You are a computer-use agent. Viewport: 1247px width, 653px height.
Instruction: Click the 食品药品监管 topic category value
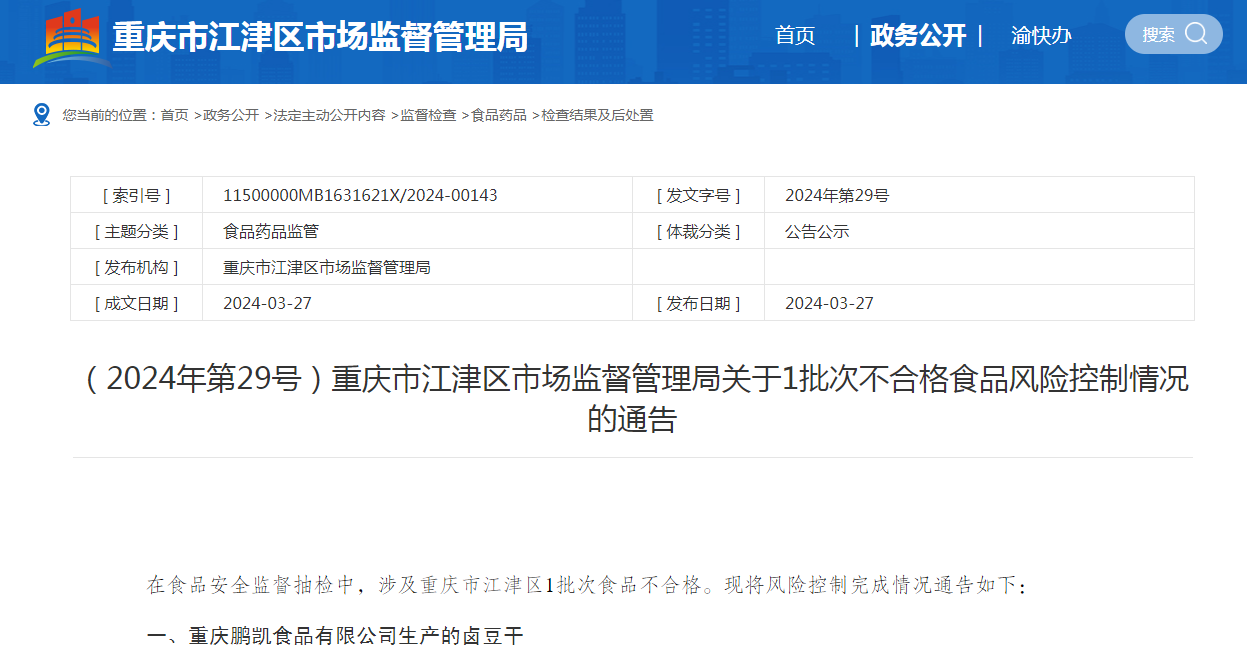pyautogui.click(x=271, y=231)
